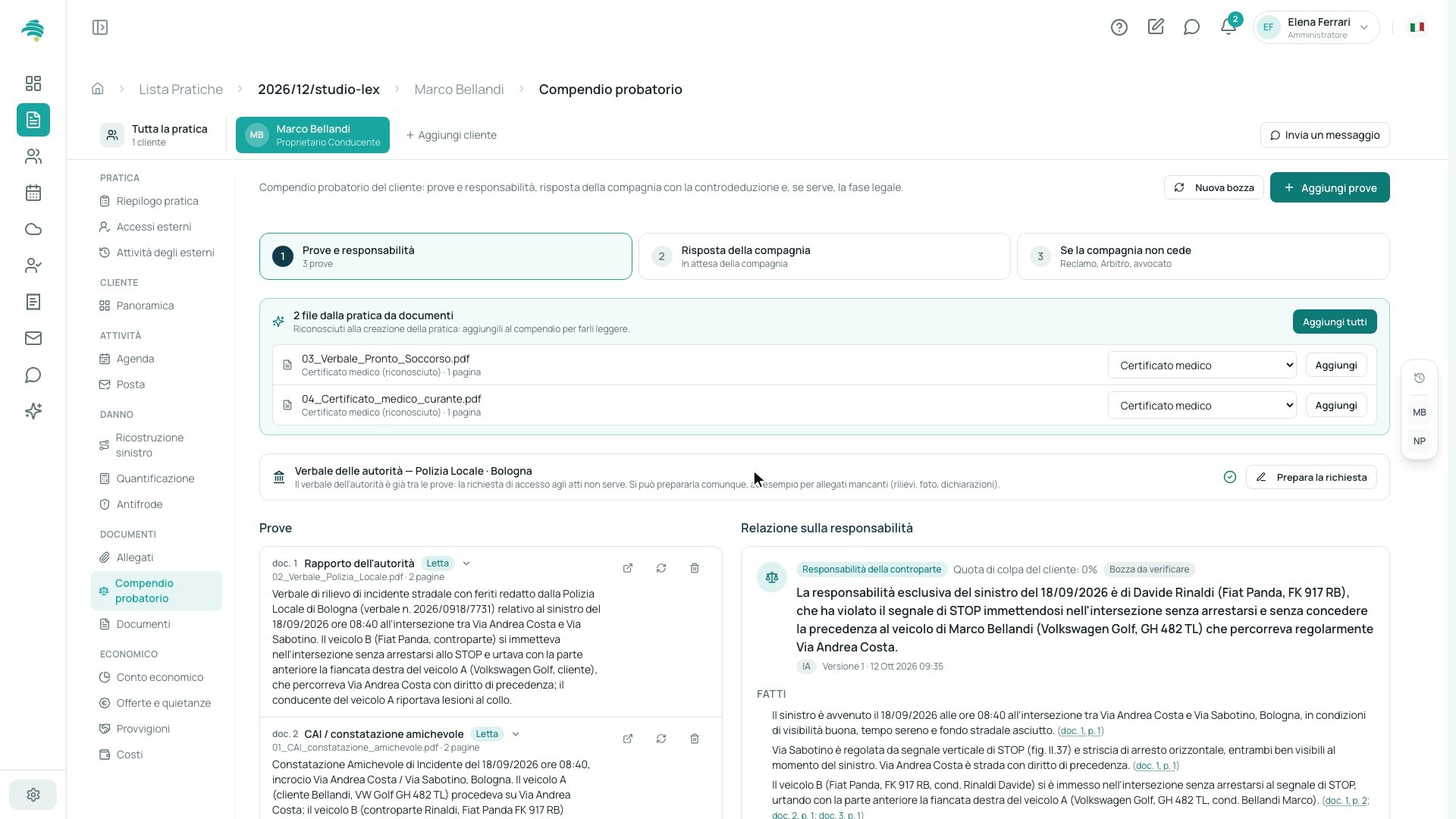Add 03_Verbale_Pronto_Soccorso.pdf with Aggiungi
The width and height of the screenshot is (1456, 819).
1336,365
